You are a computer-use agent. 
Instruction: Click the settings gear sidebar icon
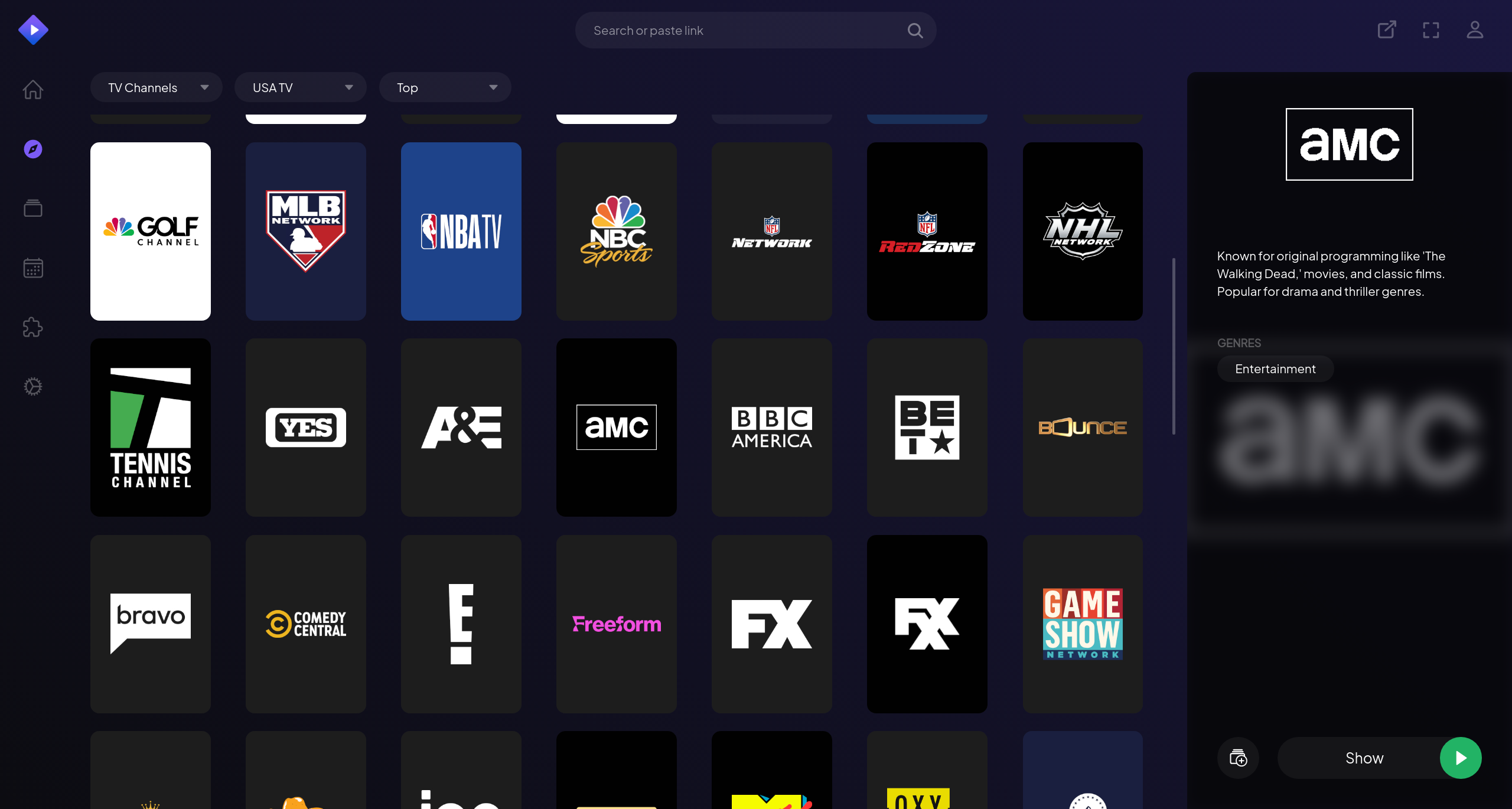point(33,387)
